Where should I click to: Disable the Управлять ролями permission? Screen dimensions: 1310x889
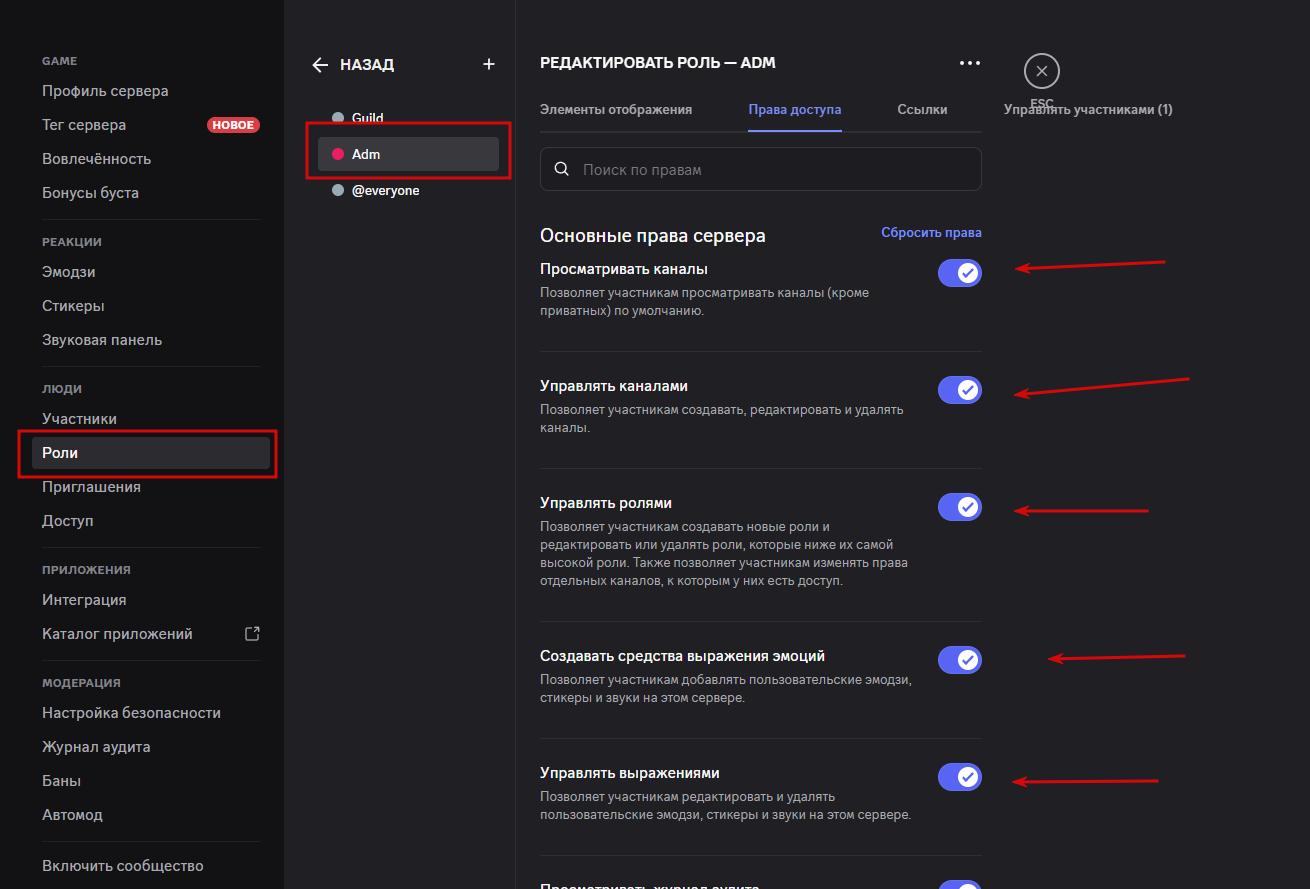coord(959,507)
